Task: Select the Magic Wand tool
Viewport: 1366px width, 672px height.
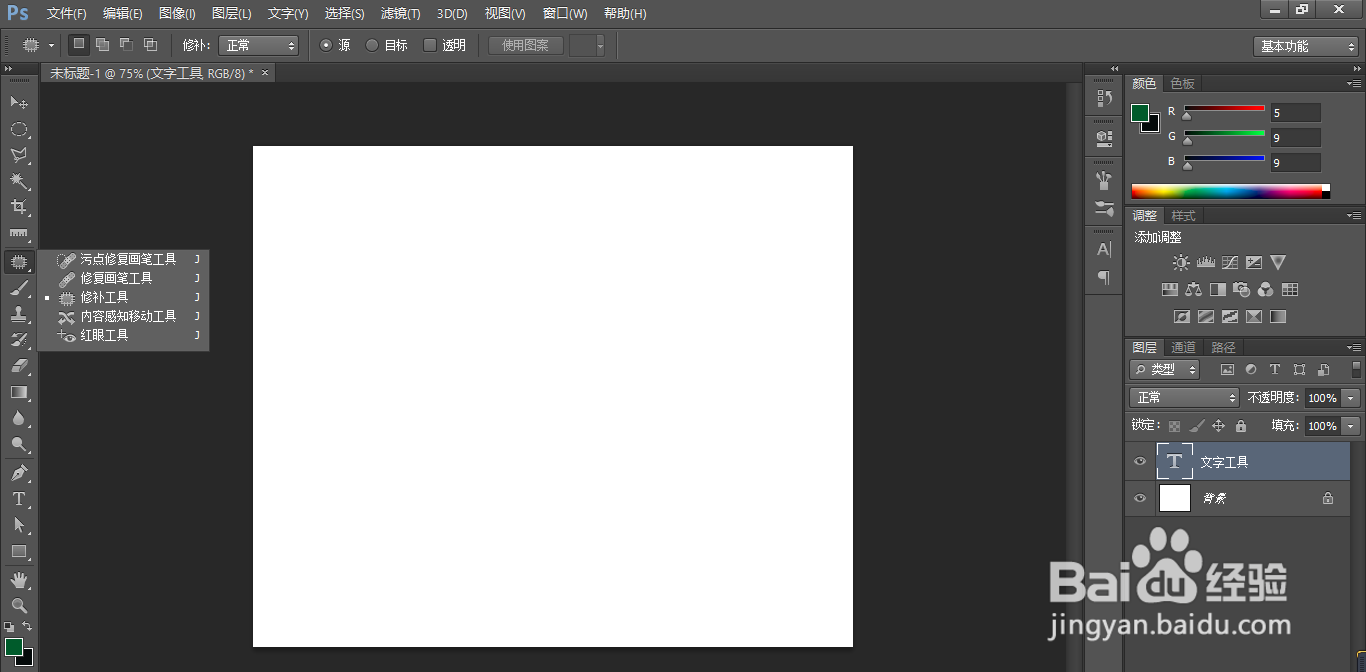Action: [x=19, y=181]
